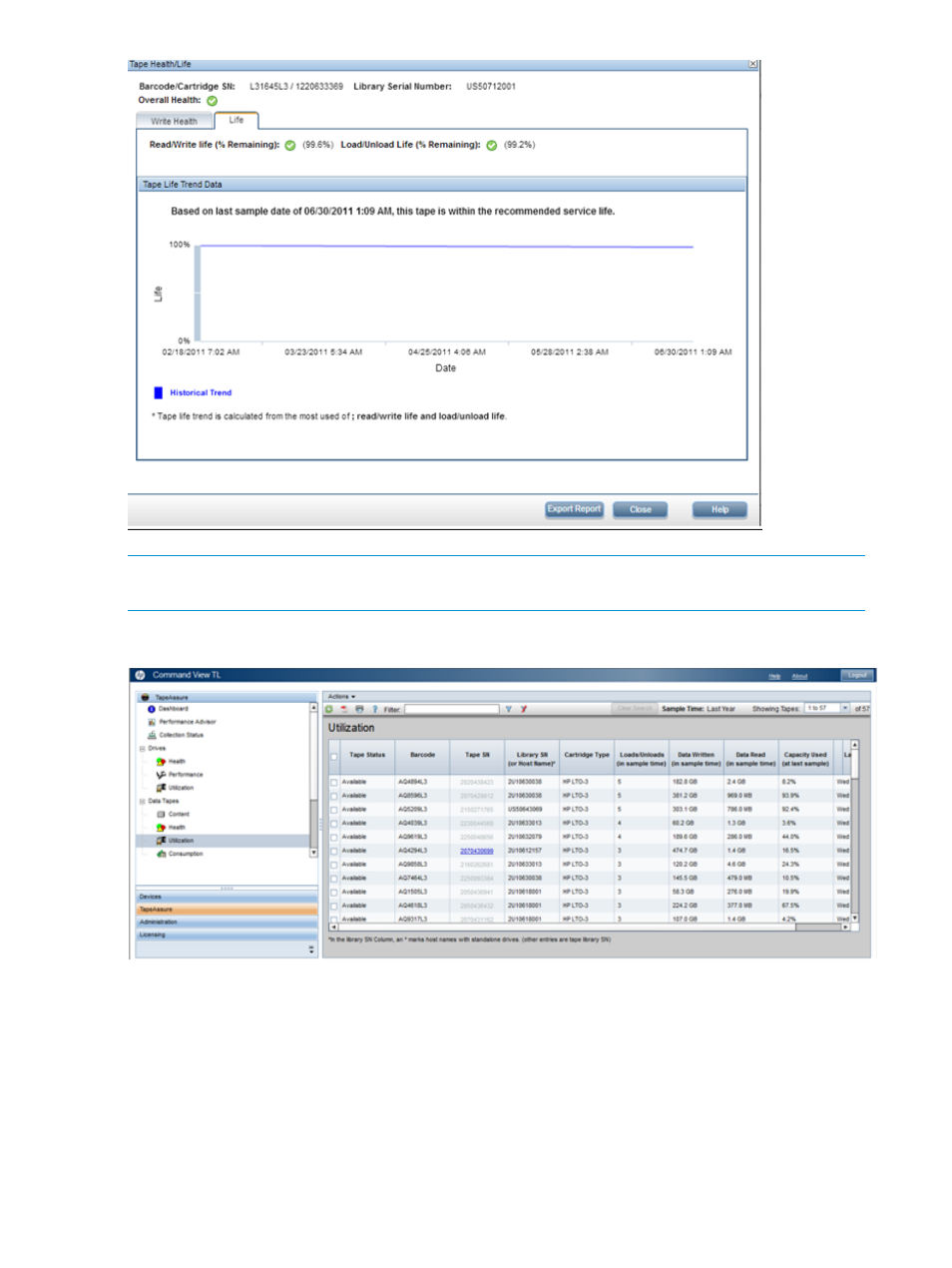The image size is (952, 1268).
Task: Click the tree scrollbar up arrow
Action: pyautogui.click(x=313, y=708)
